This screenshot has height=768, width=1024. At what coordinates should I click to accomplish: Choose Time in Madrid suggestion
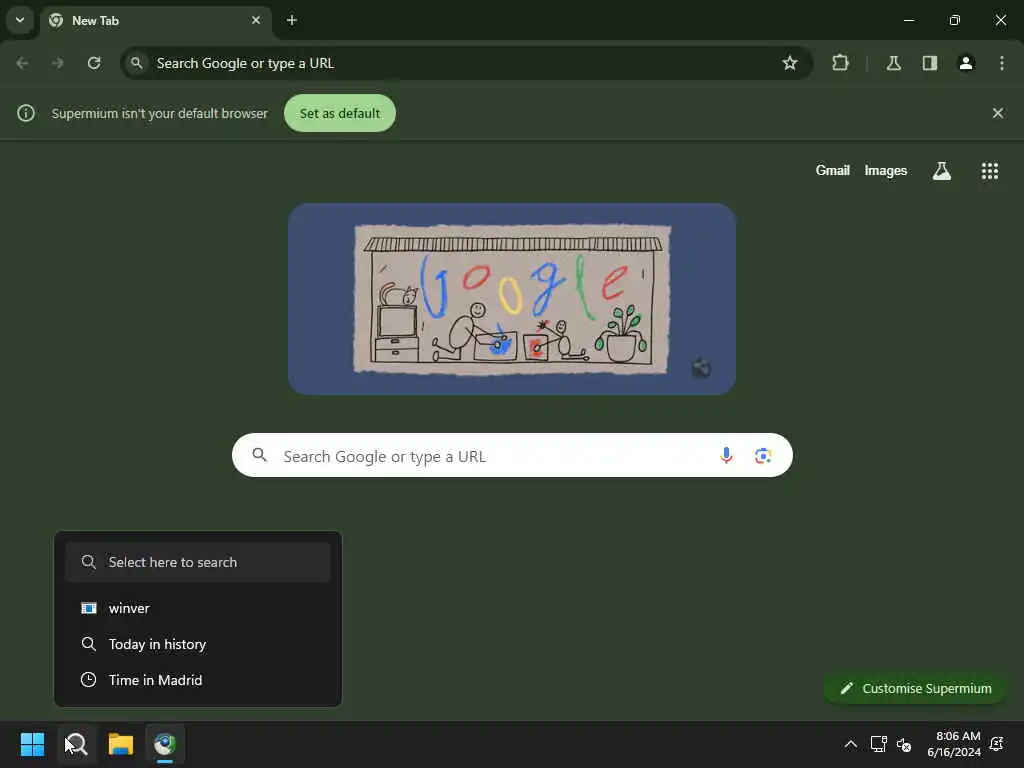coord(198,680)
